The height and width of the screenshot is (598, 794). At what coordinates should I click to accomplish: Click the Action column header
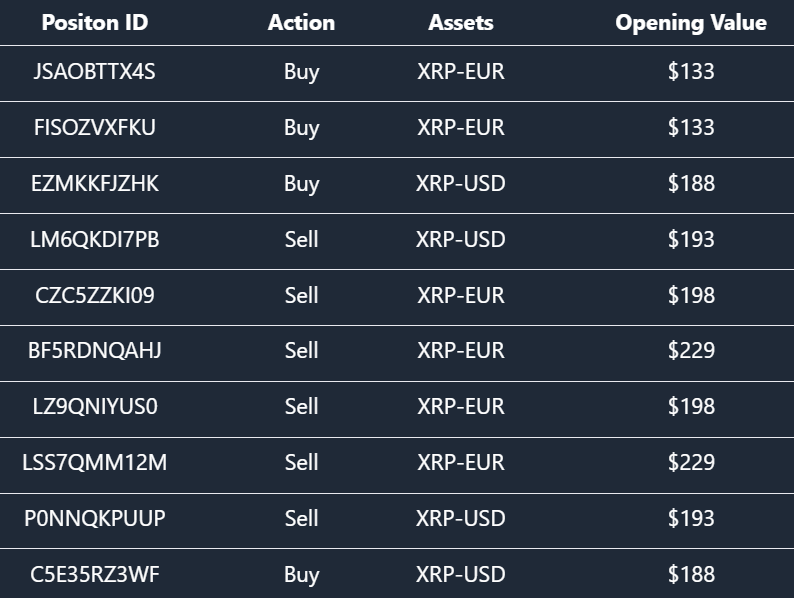[301, 22]
